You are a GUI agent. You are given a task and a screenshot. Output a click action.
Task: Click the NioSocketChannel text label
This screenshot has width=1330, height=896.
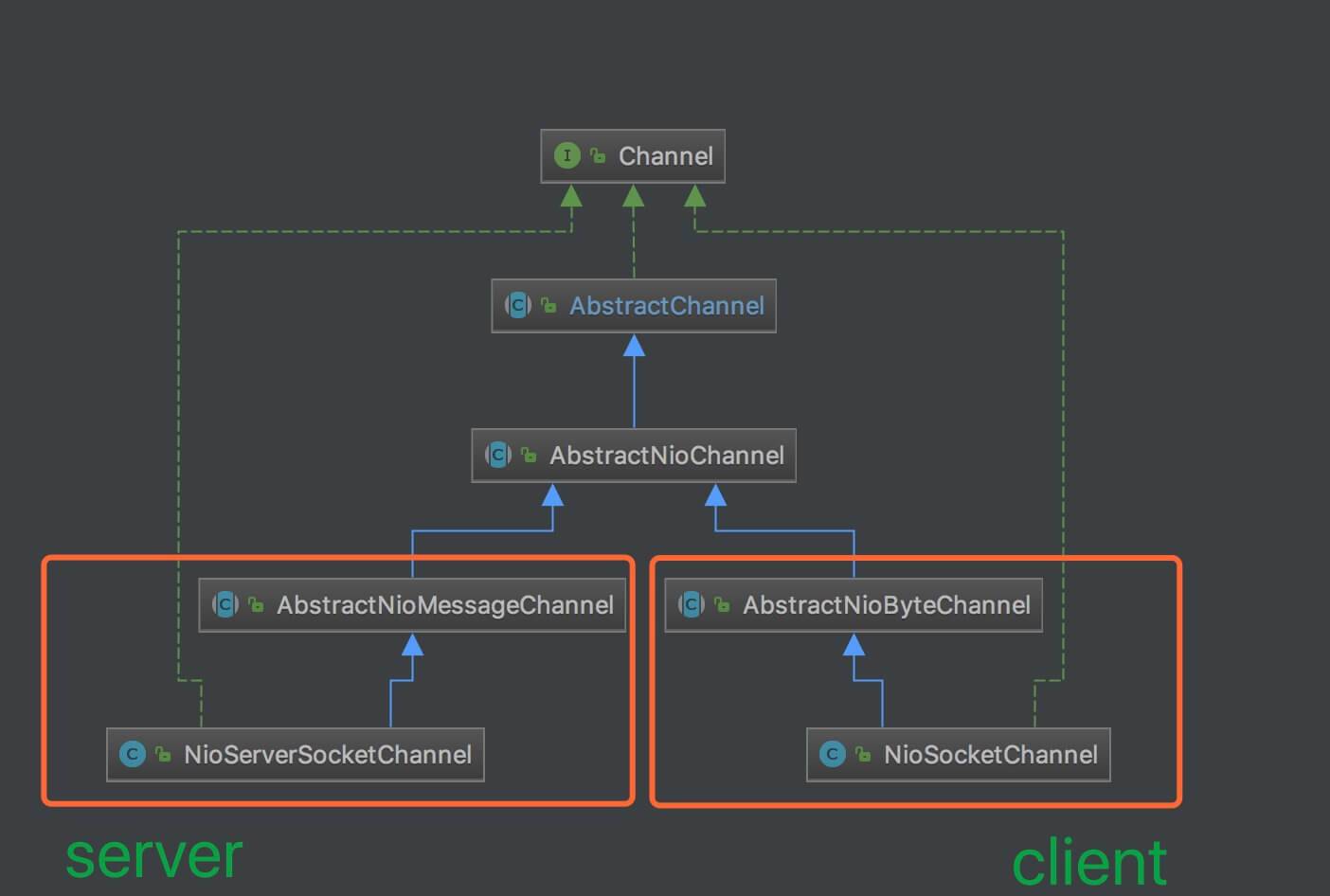[991, 755]
